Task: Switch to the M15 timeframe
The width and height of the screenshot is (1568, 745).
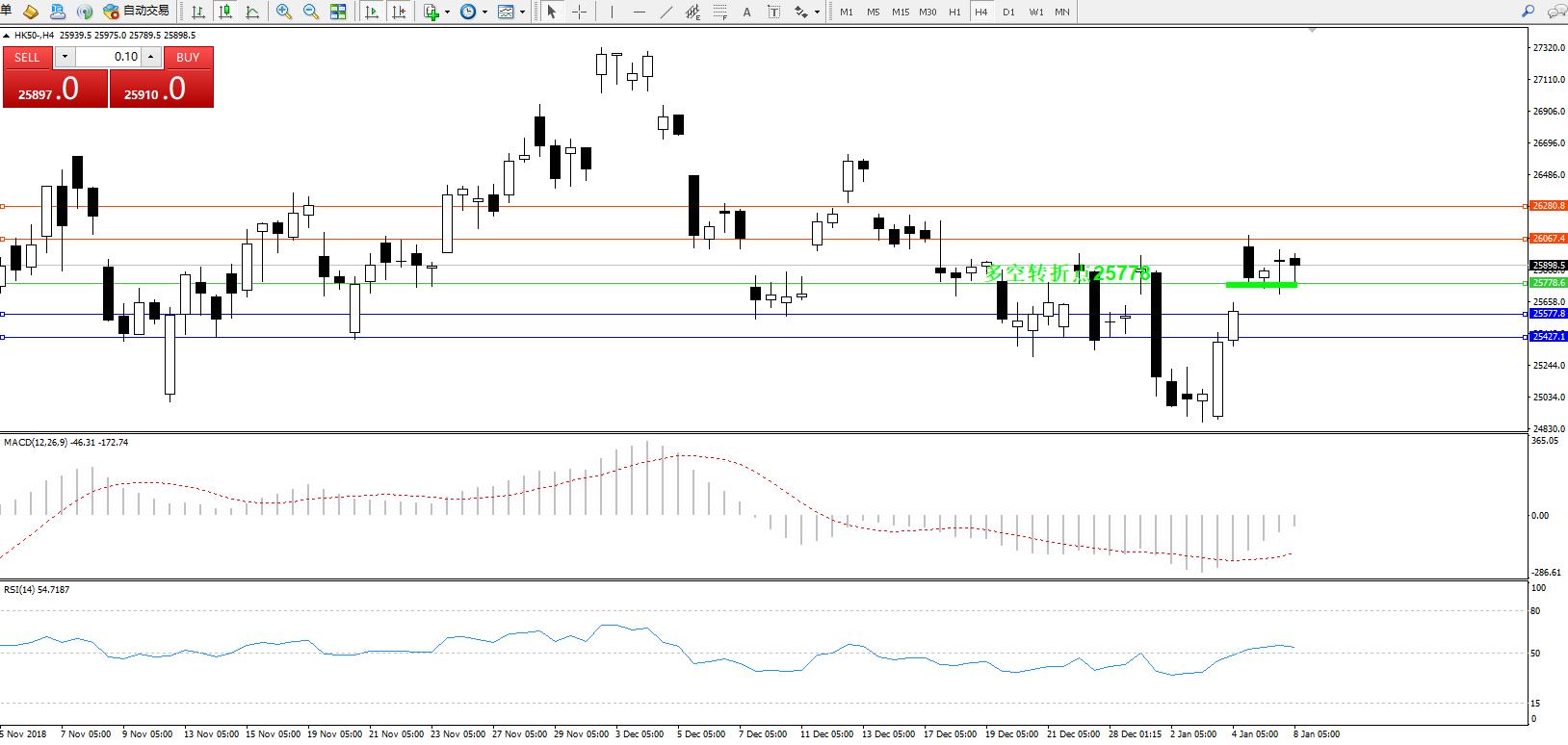Action: coord(901,13)
